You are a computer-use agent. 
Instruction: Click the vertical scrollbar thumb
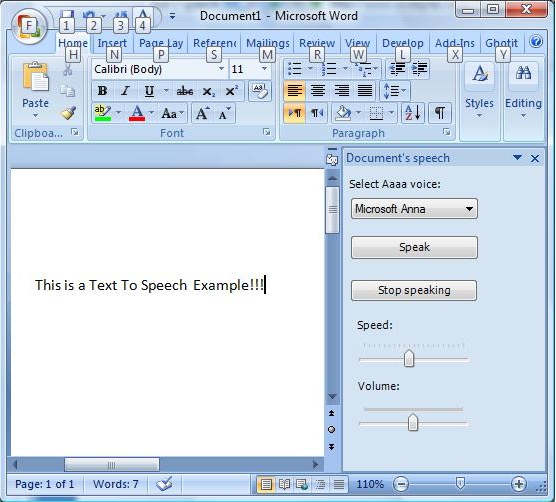point(332,210)
